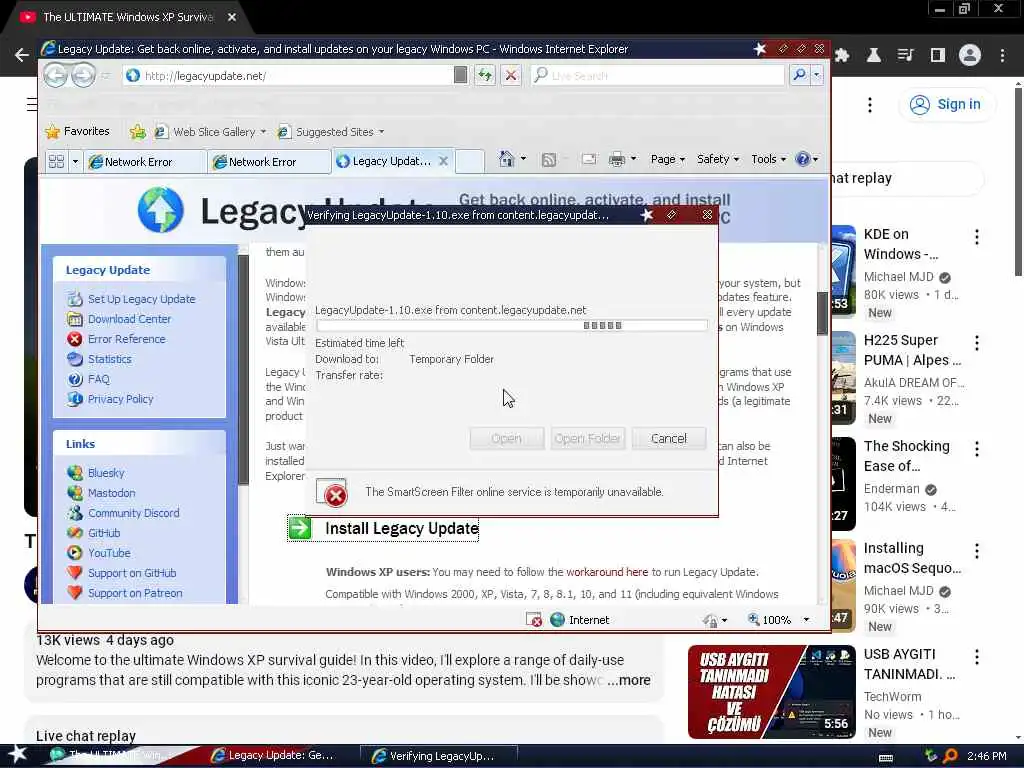Image resolution: width=1024 pixels, height=768 pixels.
Task: Open the Community Discord link
Action: pos(133,513)
